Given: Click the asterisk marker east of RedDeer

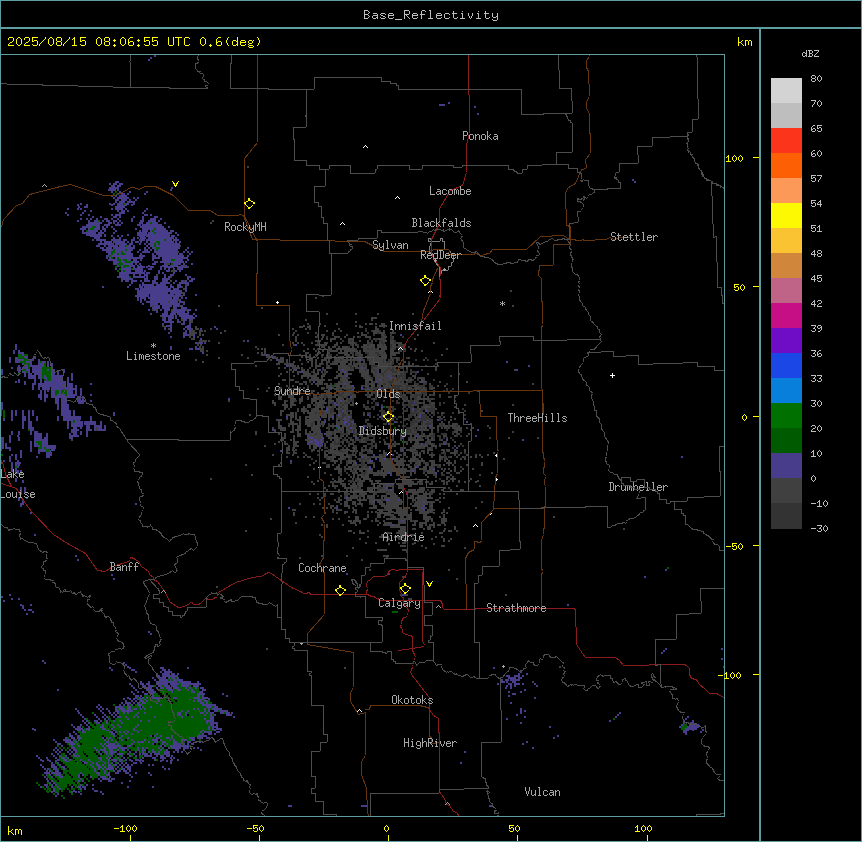Looking at the screenshot, I should pyautogui.click(x=502, y=303).
